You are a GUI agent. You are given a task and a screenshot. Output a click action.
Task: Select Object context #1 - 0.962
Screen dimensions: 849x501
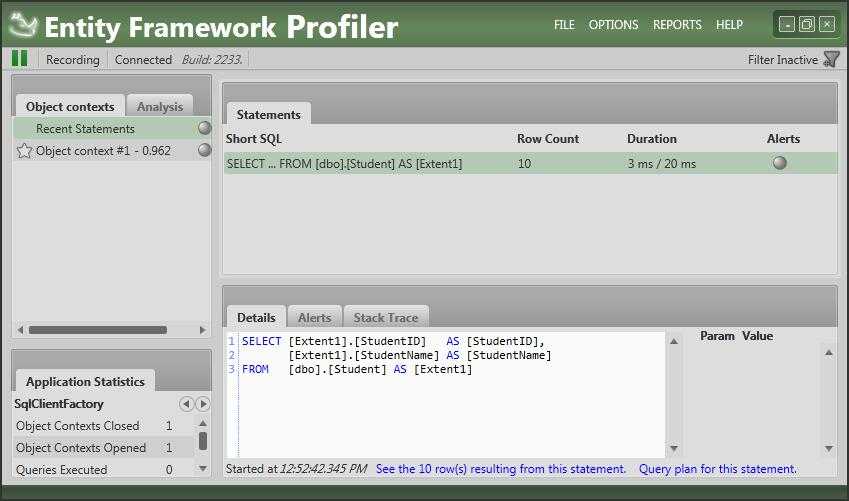[112, 151]
